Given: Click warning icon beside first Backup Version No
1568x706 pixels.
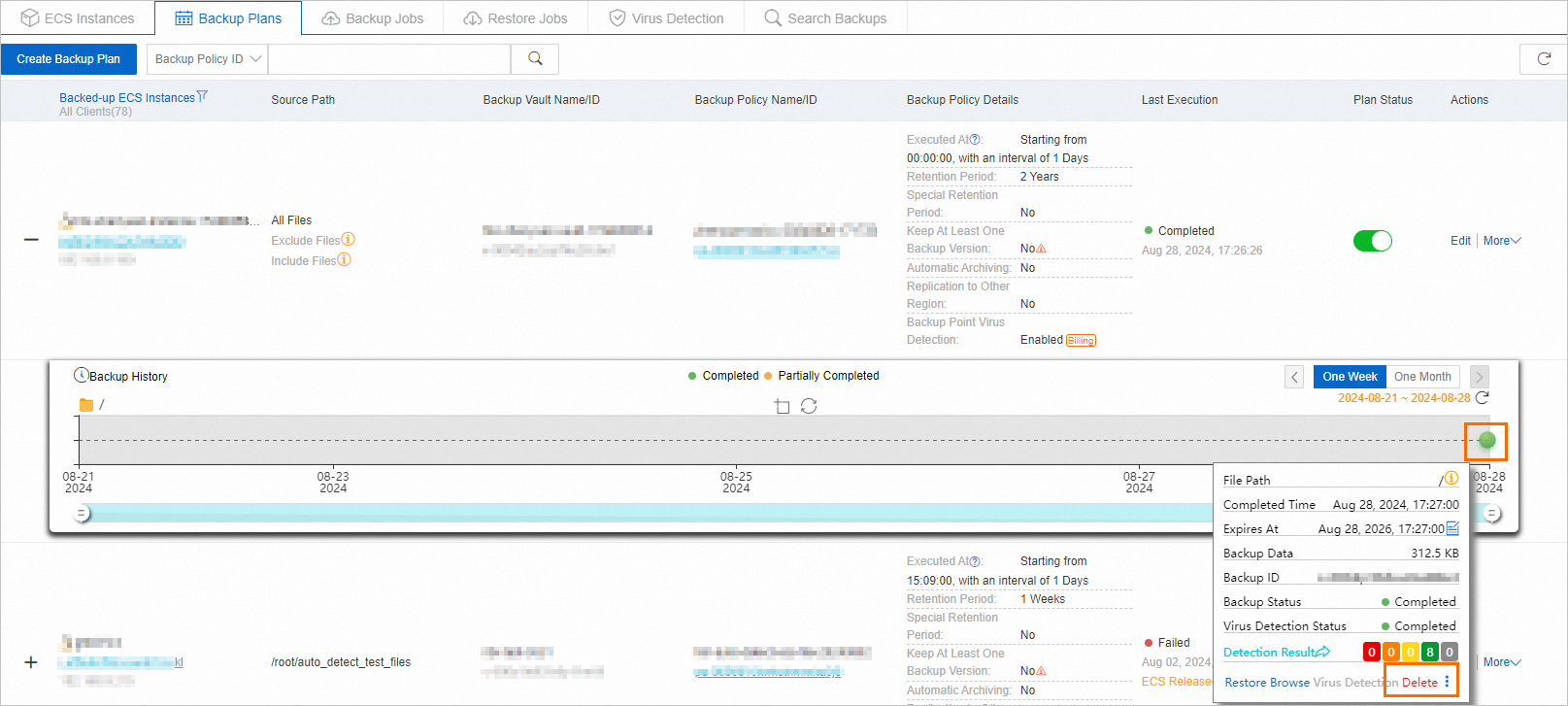Looking at the screenshot, I should click(1041, 249).
